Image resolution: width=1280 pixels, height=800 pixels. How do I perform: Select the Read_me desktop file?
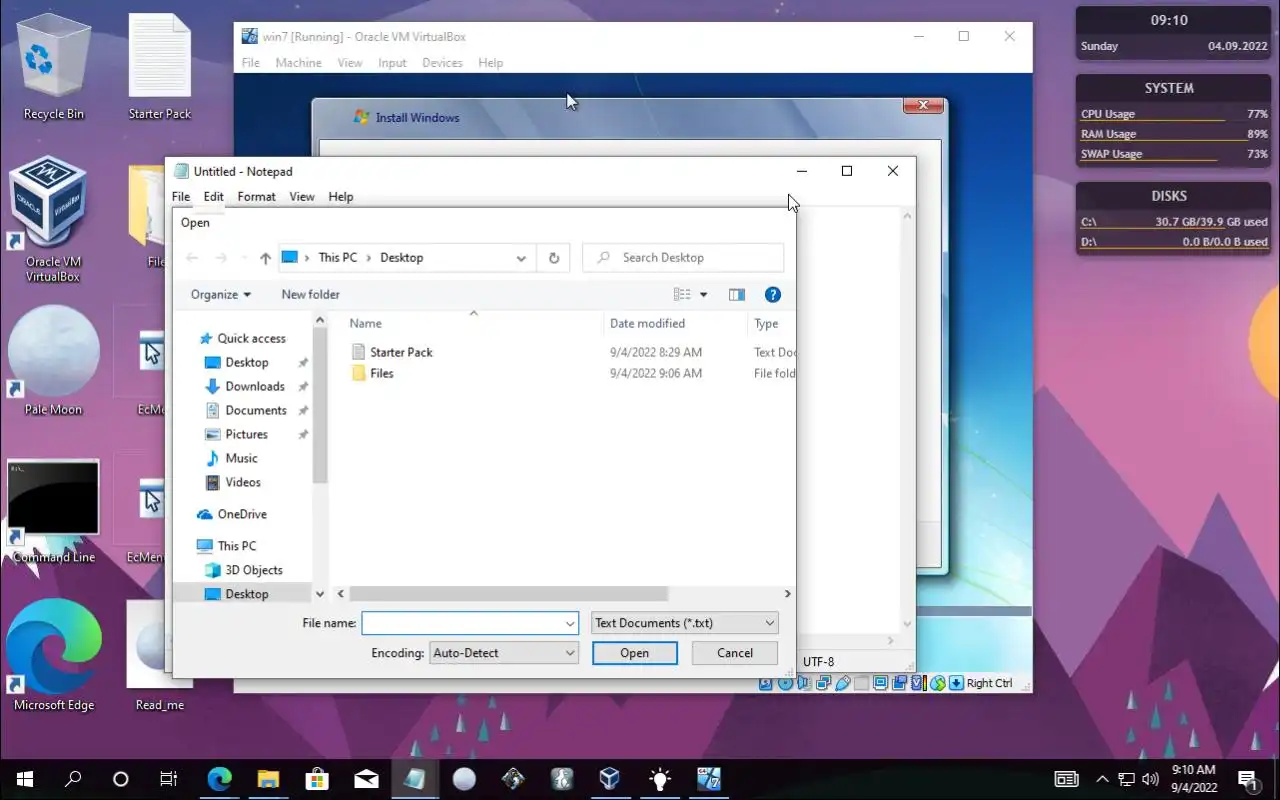(x=160, y=656)
